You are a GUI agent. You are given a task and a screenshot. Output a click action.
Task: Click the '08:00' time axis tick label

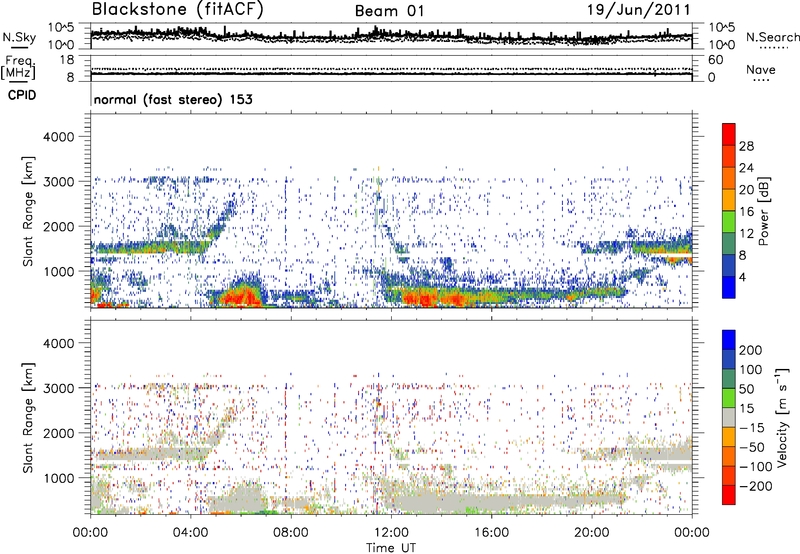pyautogui.click(x=291, y=533)
